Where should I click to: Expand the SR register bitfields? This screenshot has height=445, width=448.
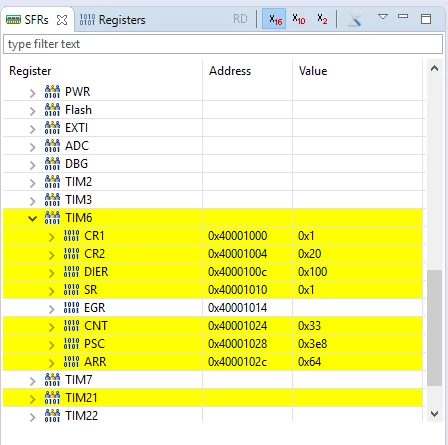(51, 291)
